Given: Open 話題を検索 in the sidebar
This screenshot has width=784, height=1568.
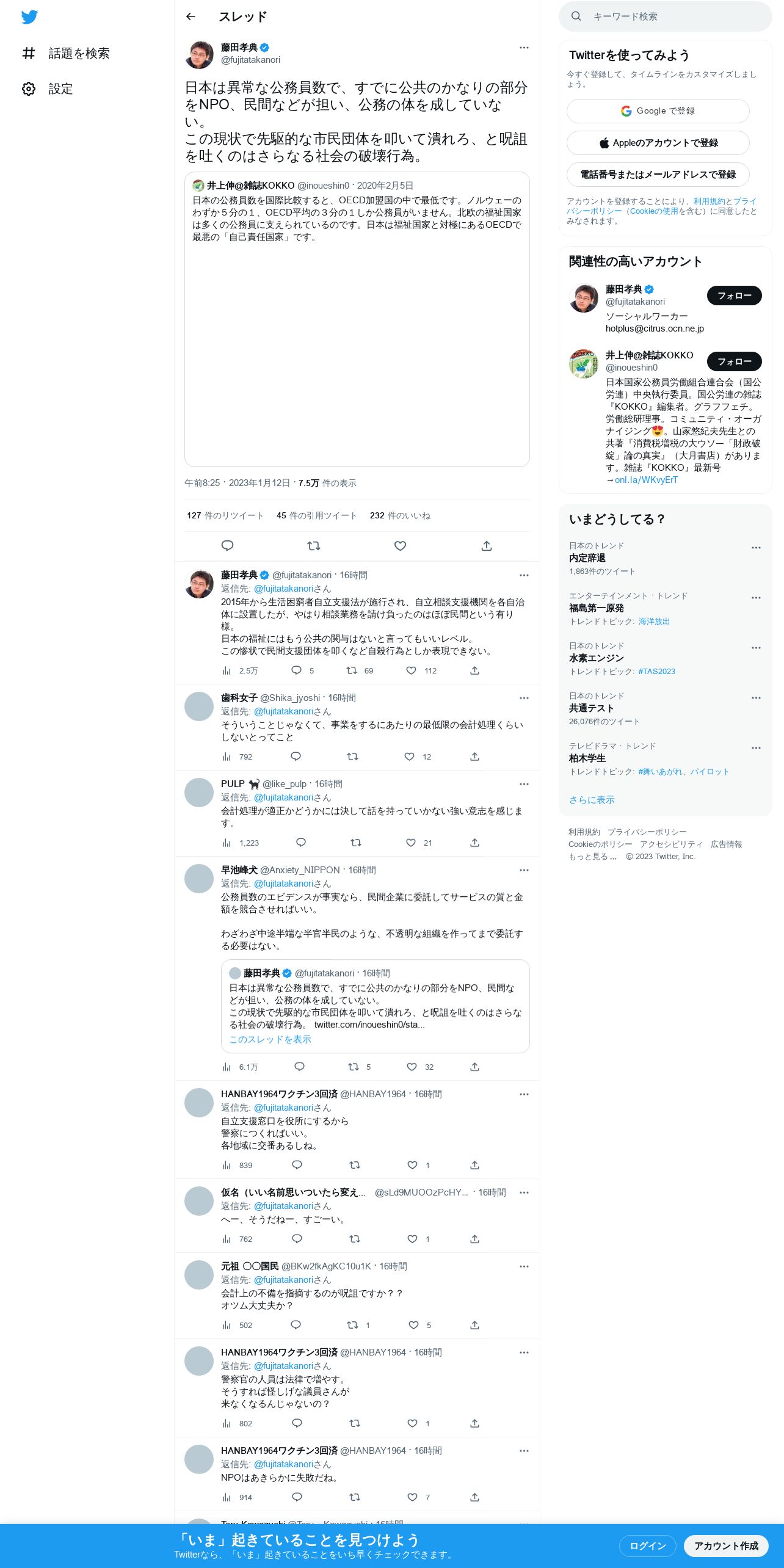Looking at the screenshot, I should point(66,53).
